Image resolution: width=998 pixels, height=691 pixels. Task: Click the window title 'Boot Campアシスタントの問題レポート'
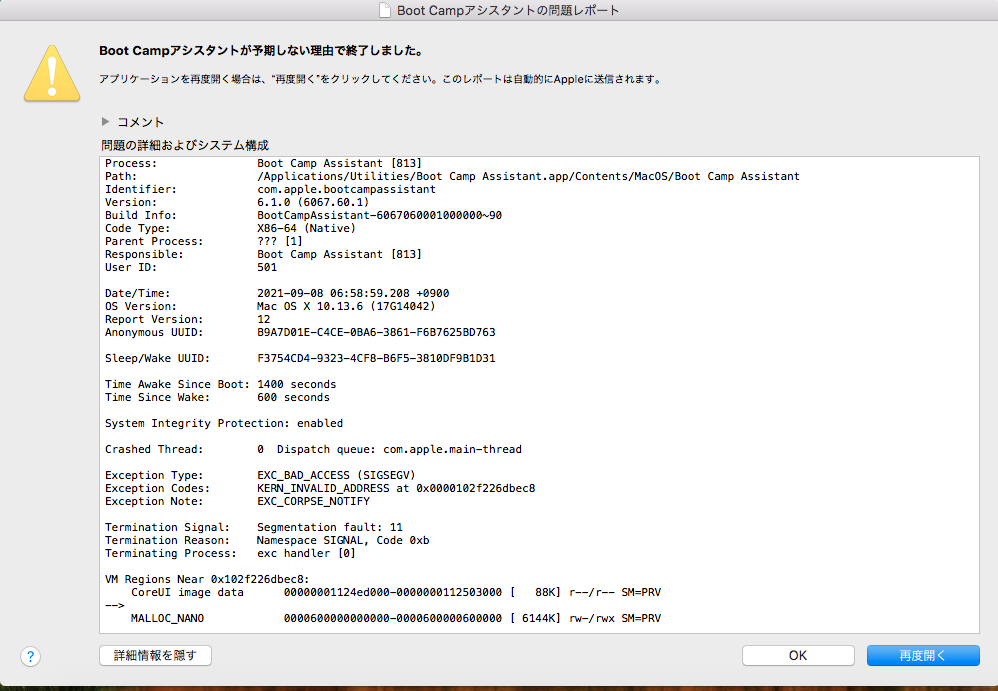point(508,10)
